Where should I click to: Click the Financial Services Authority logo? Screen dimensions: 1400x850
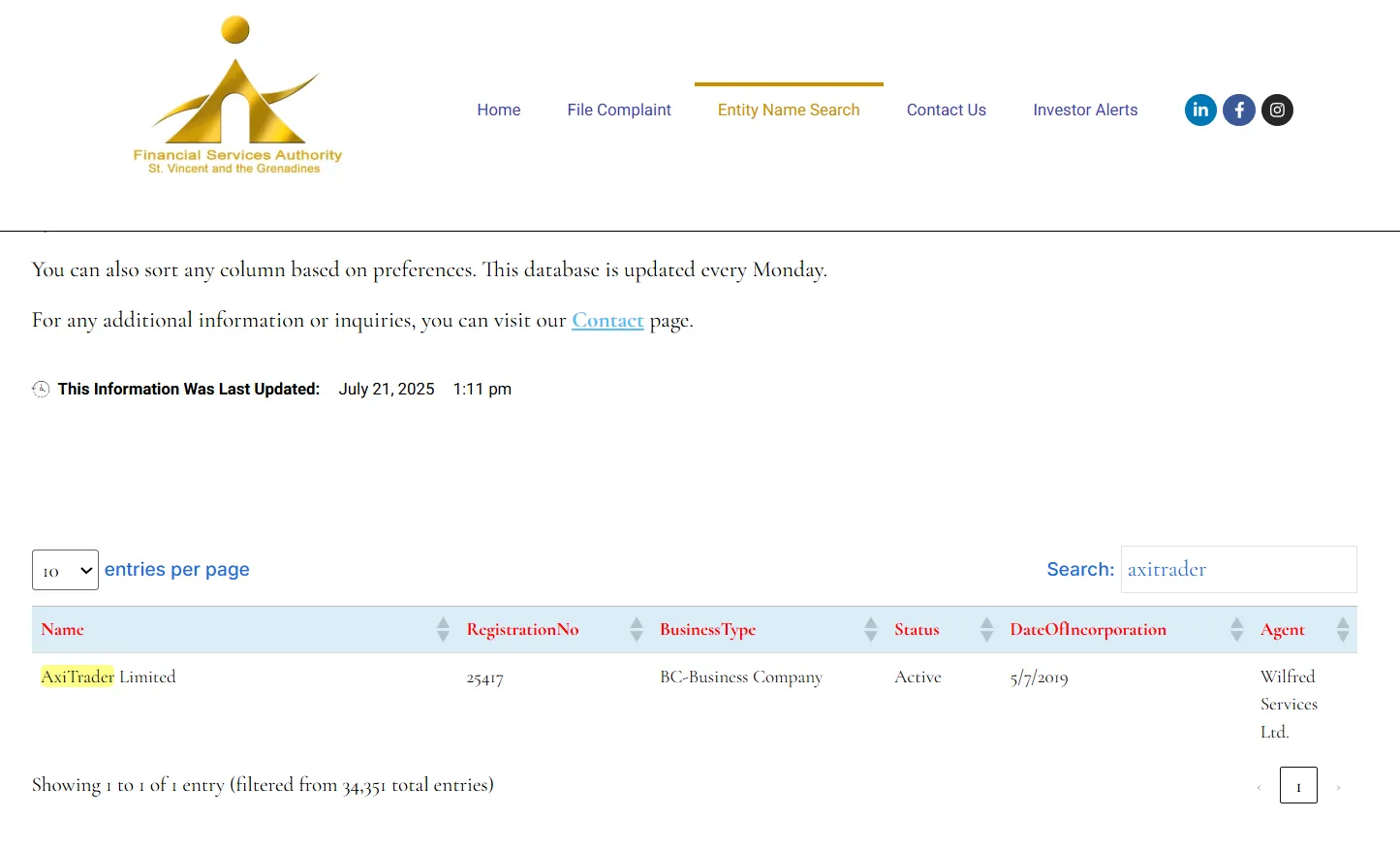pos(237,95)
